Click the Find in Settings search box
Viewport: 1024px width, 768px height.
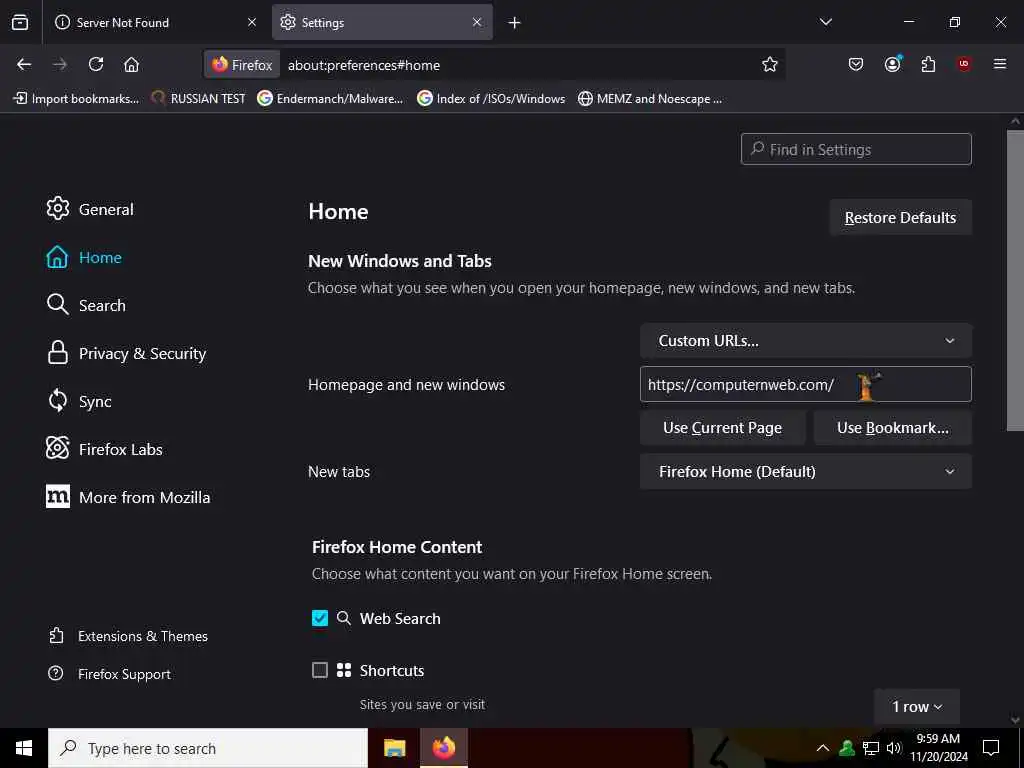pyautogui.click(x=856, y=150)
